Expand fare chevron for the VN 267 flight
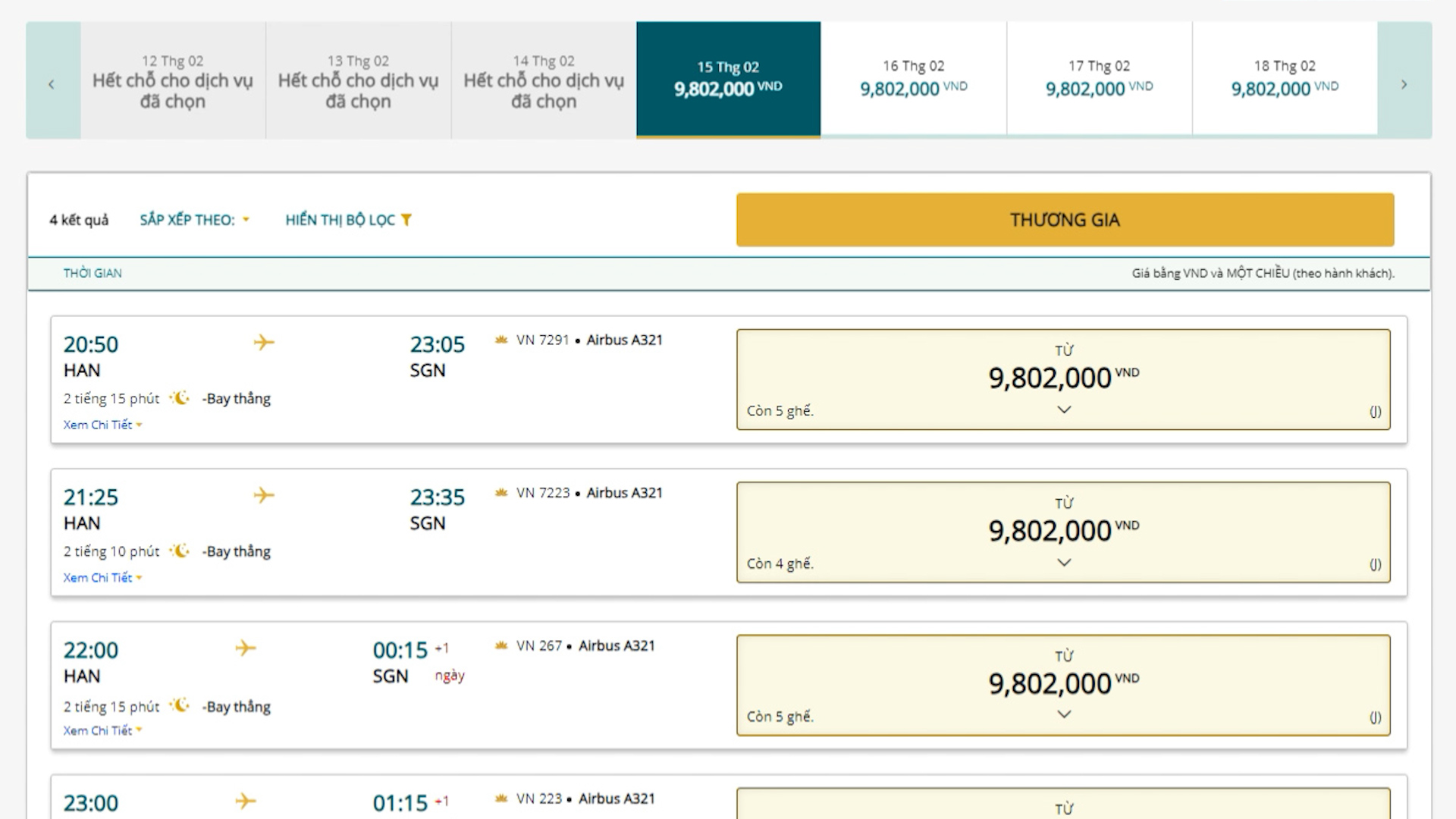The image size is (1456, 819). [x=1064, y=714]
